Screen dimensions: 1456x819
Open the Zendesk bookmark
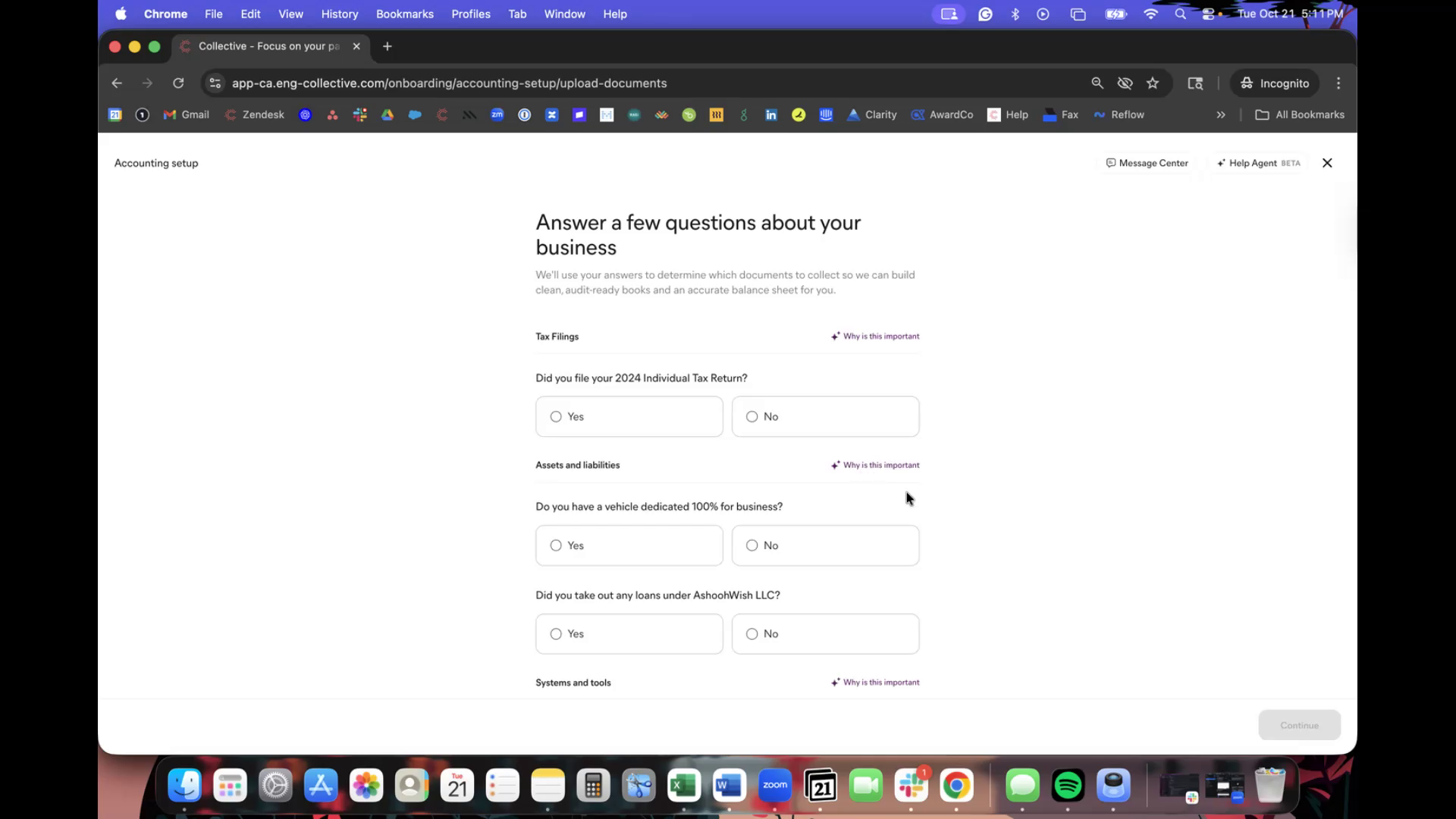(x=255, y=115)
